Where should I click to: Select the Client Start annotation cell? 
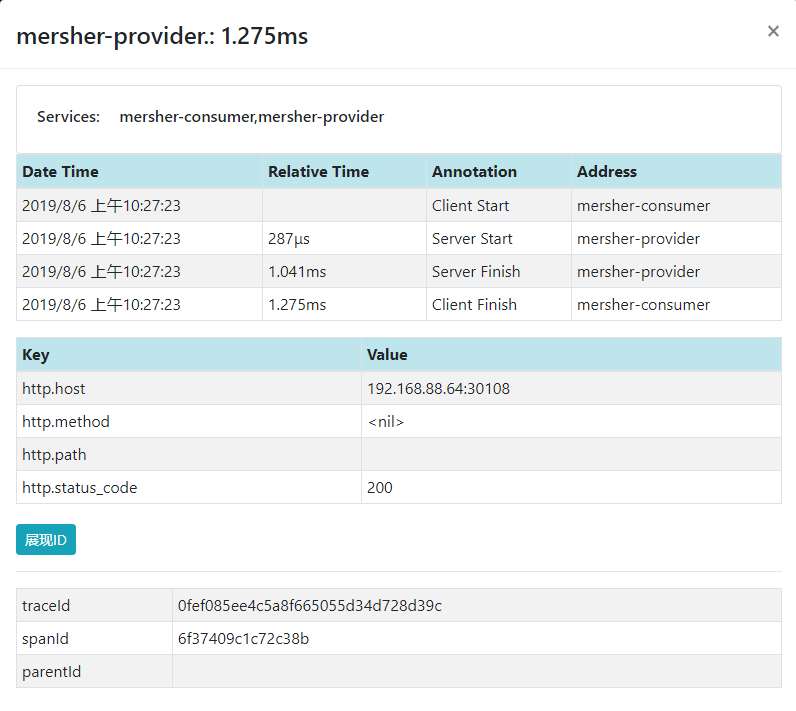(470, 206)
